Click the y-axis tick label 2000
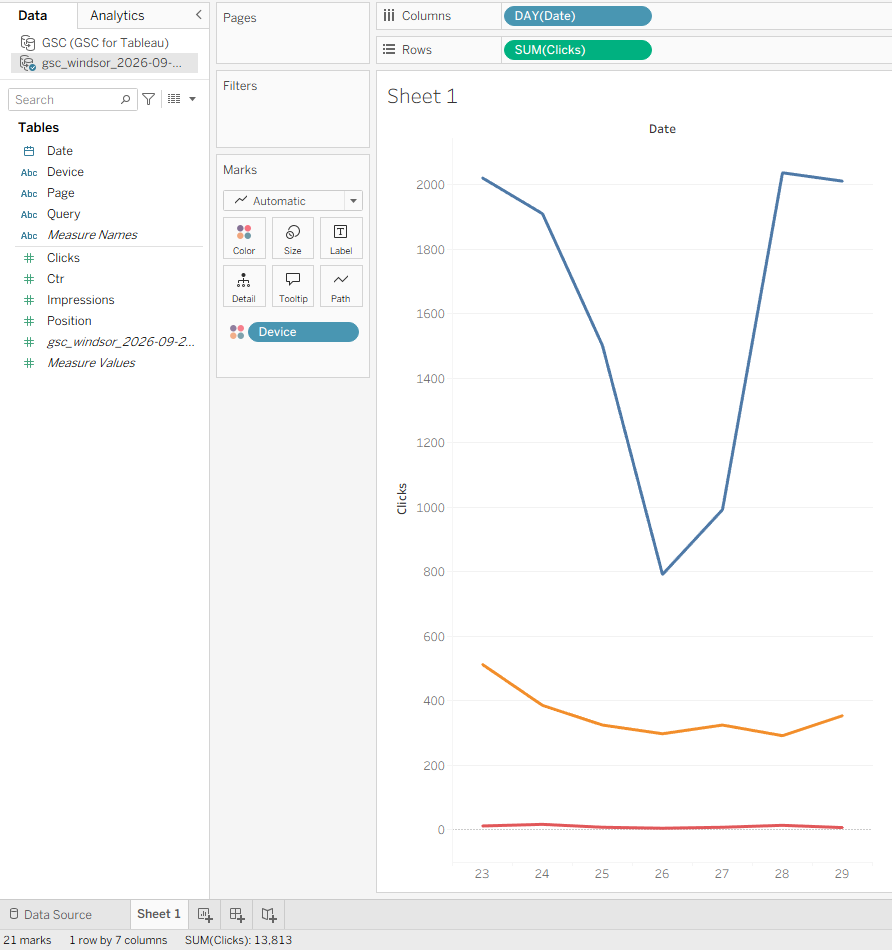Screen dimensions: 892x950 pyautogui.click(x=430, y=185)
